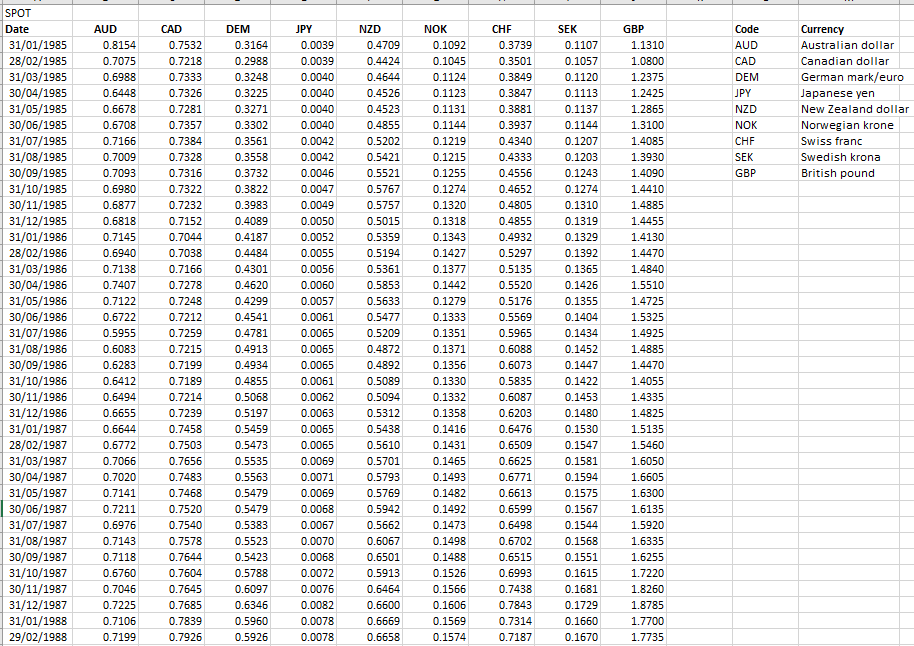Select CHF value 0.3849

click(501, 77)
